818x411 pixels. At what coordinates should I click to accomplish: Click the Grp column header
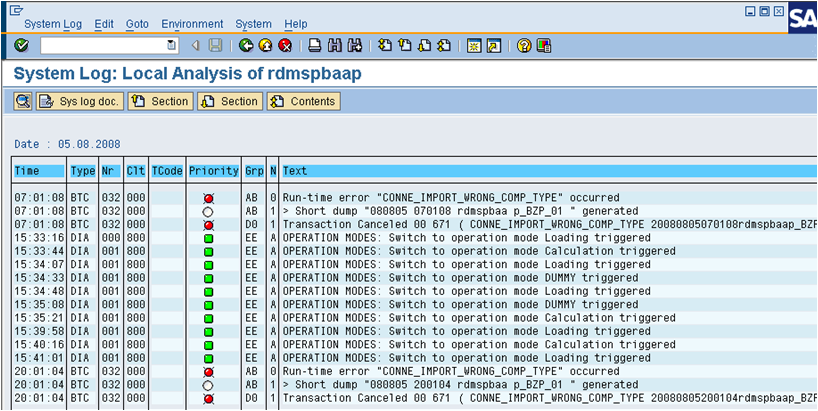(254, 171)
